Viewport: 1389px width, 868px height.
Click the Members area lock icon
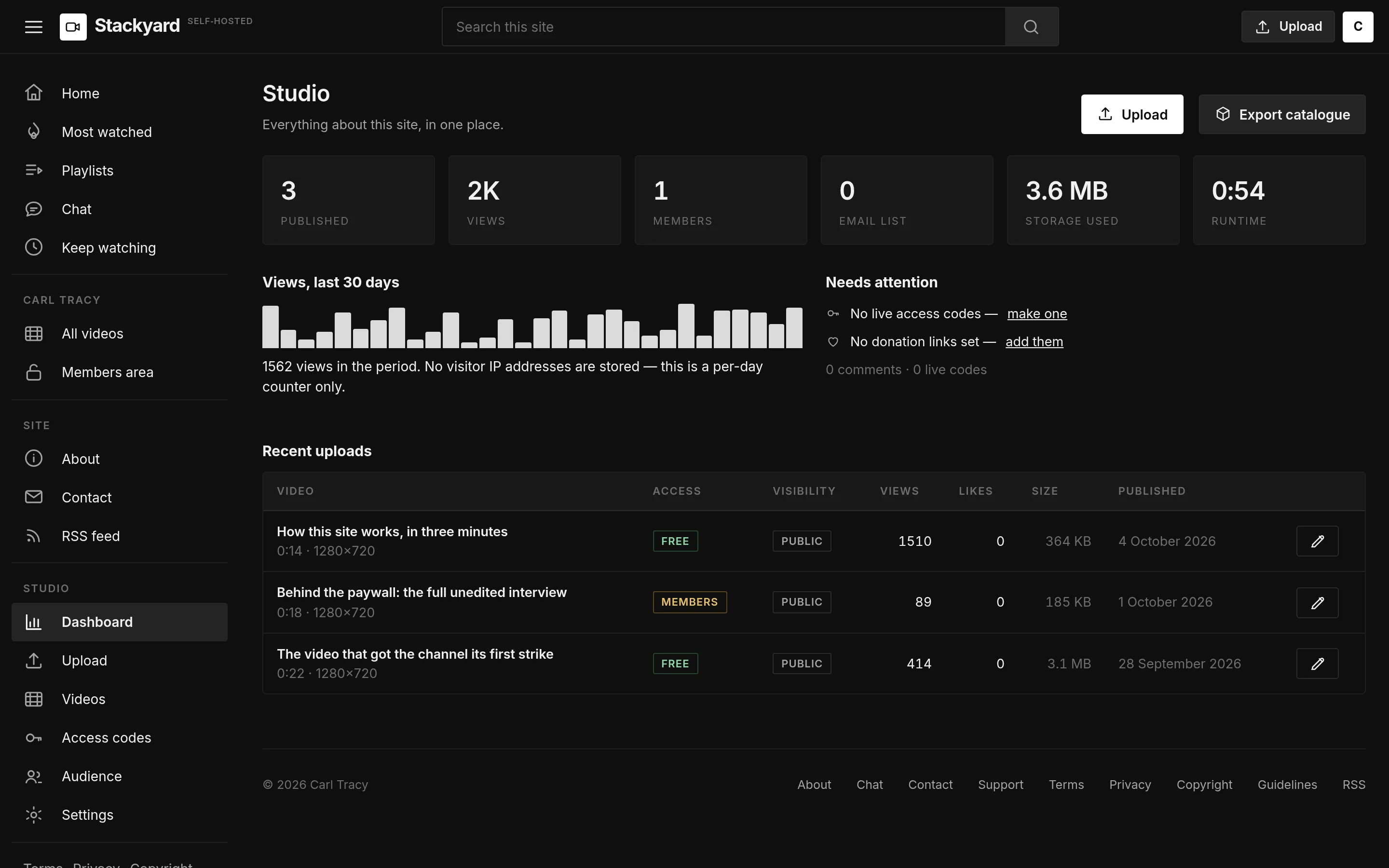[34, 372]
